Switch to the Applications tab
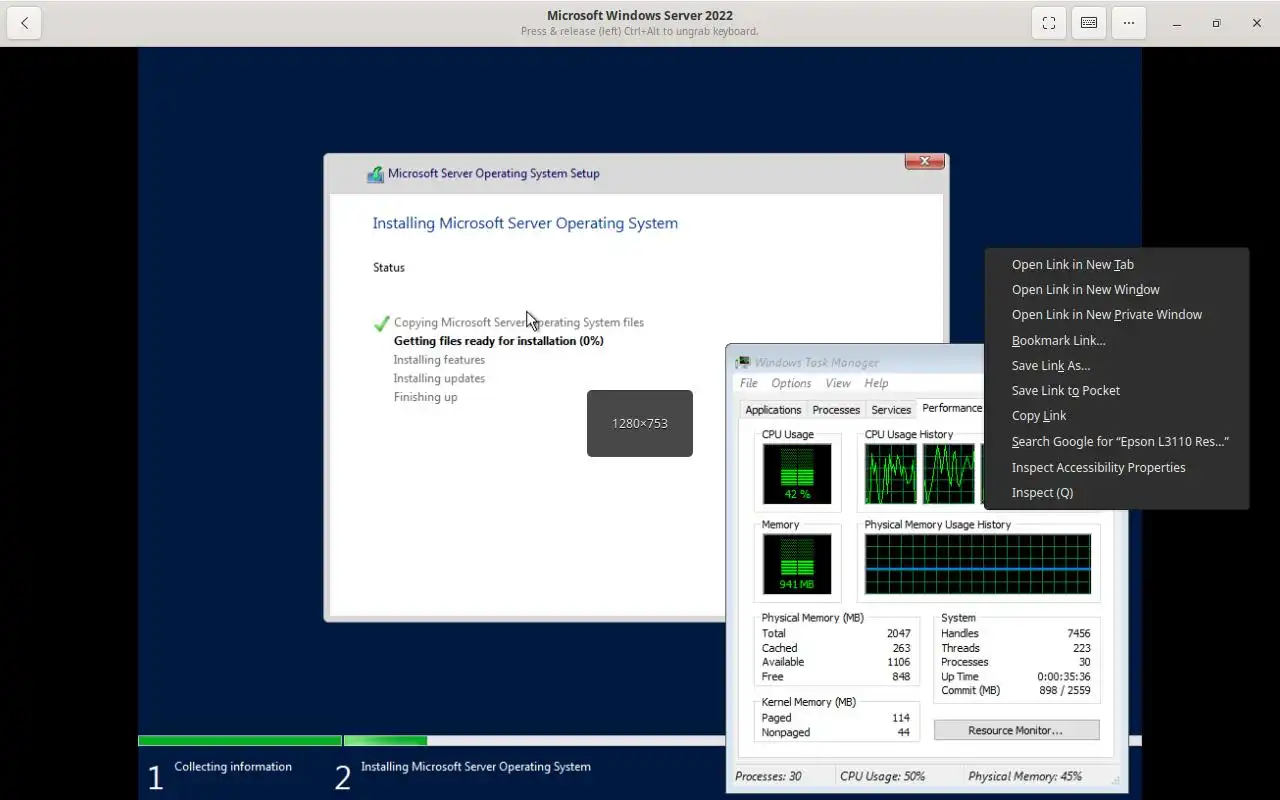This screenshot has width=1280, height=800. tap(773, 410)
